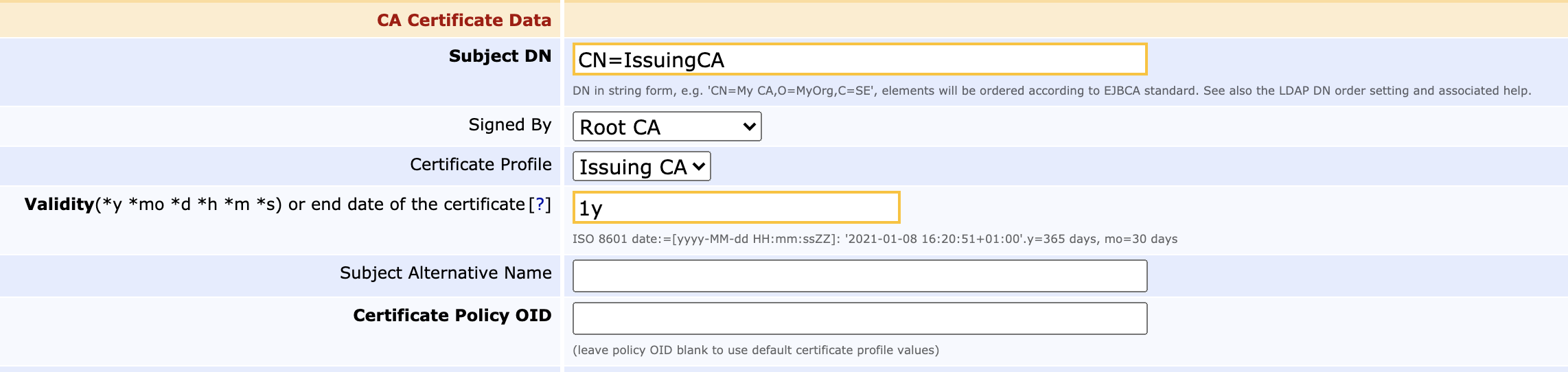
Task: Click the empty header area right of title
Action: [x=1064, y=20]
